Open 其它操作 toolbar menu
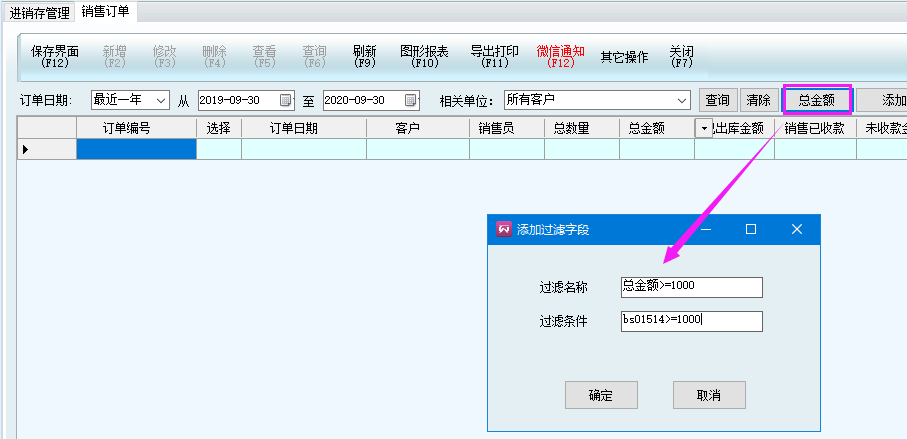Screen dimensions: 907x439 (624, 57)
